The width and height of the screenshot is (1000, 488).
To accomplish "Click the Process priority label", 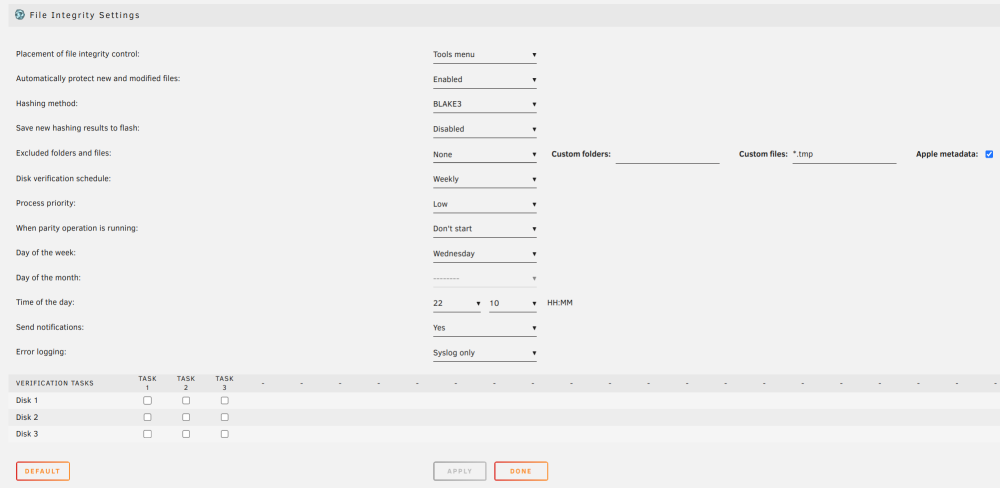I will point(46,203).
